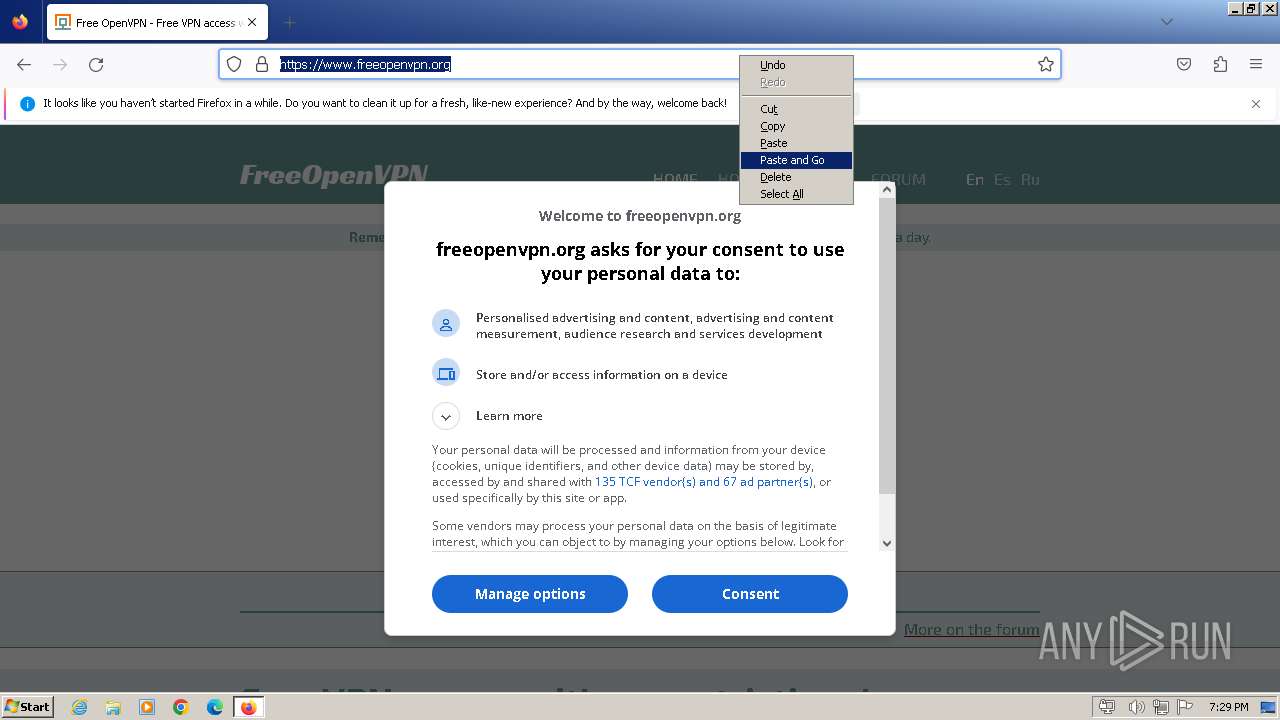Open the tracking protection shield icon
The image size is (1280, 720).
(x=234, y=64)
